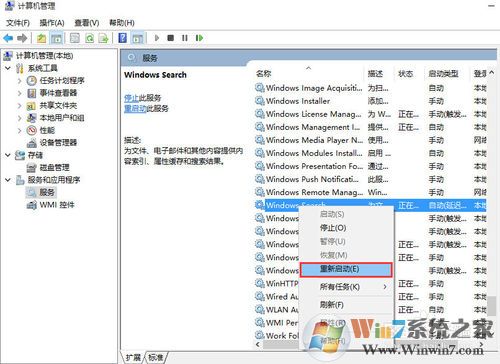Select the Shared Folders (共享文件夹) icon
This screenshot has height=364, width=500.
(31, 106)
